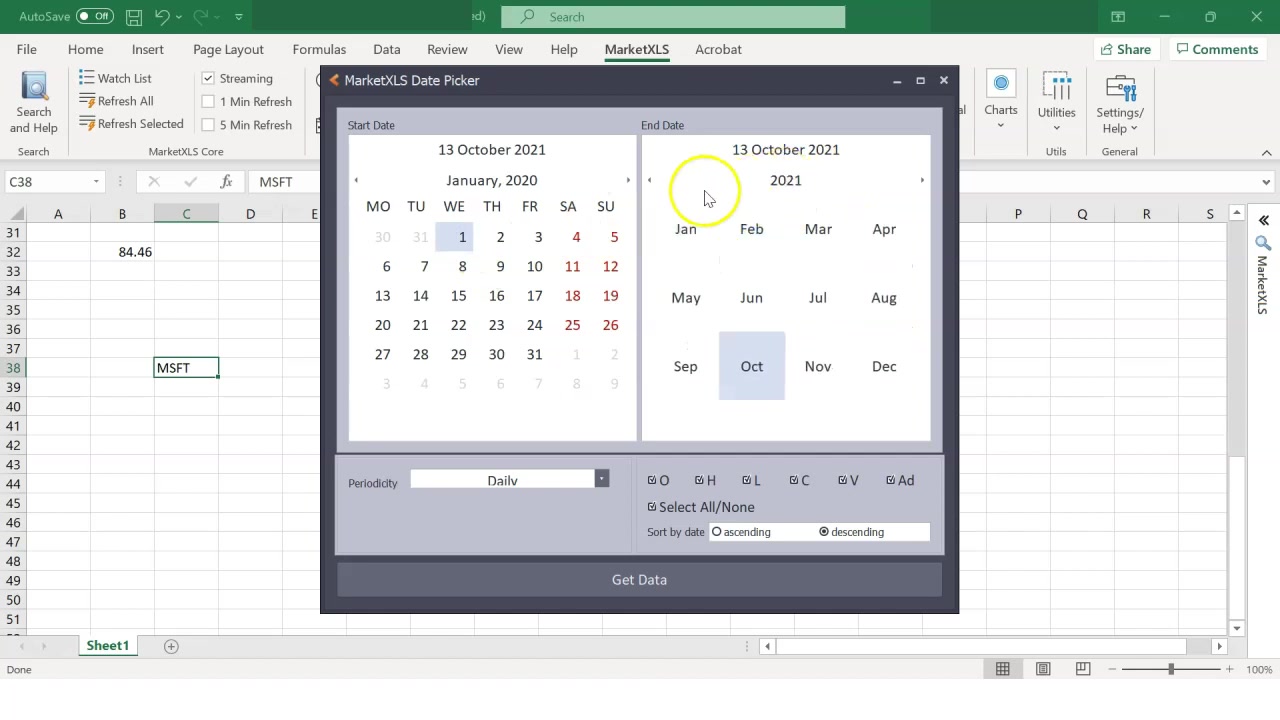Toggle the AutoSave switch
The image size is (1280, 720).
pyautogui.click(x=94, y=17)
